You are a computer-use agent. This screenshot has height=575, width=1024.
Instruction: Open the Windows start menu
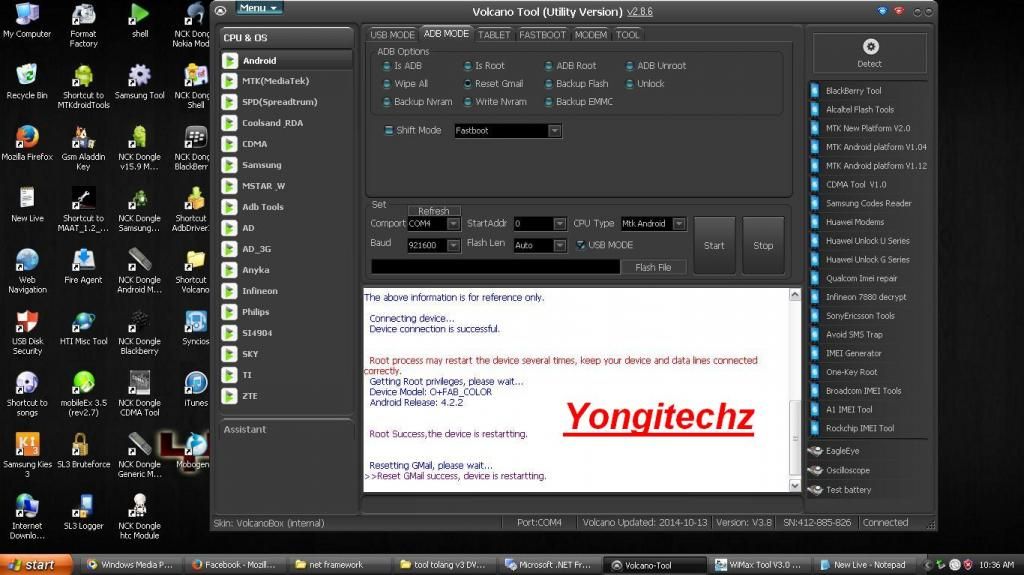click(37, 565)
